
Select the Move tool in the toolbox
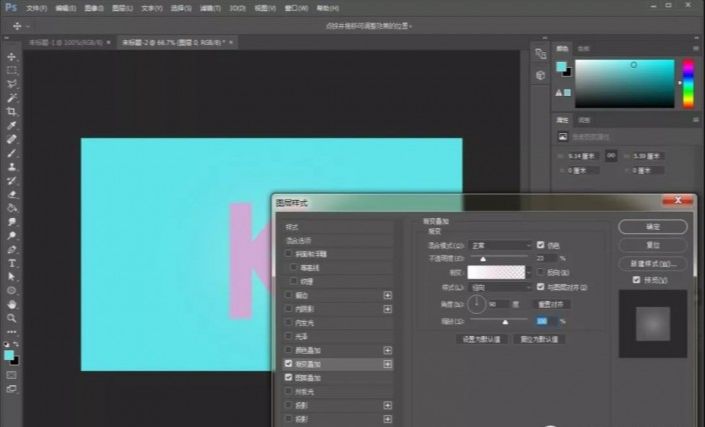(12, 57)
